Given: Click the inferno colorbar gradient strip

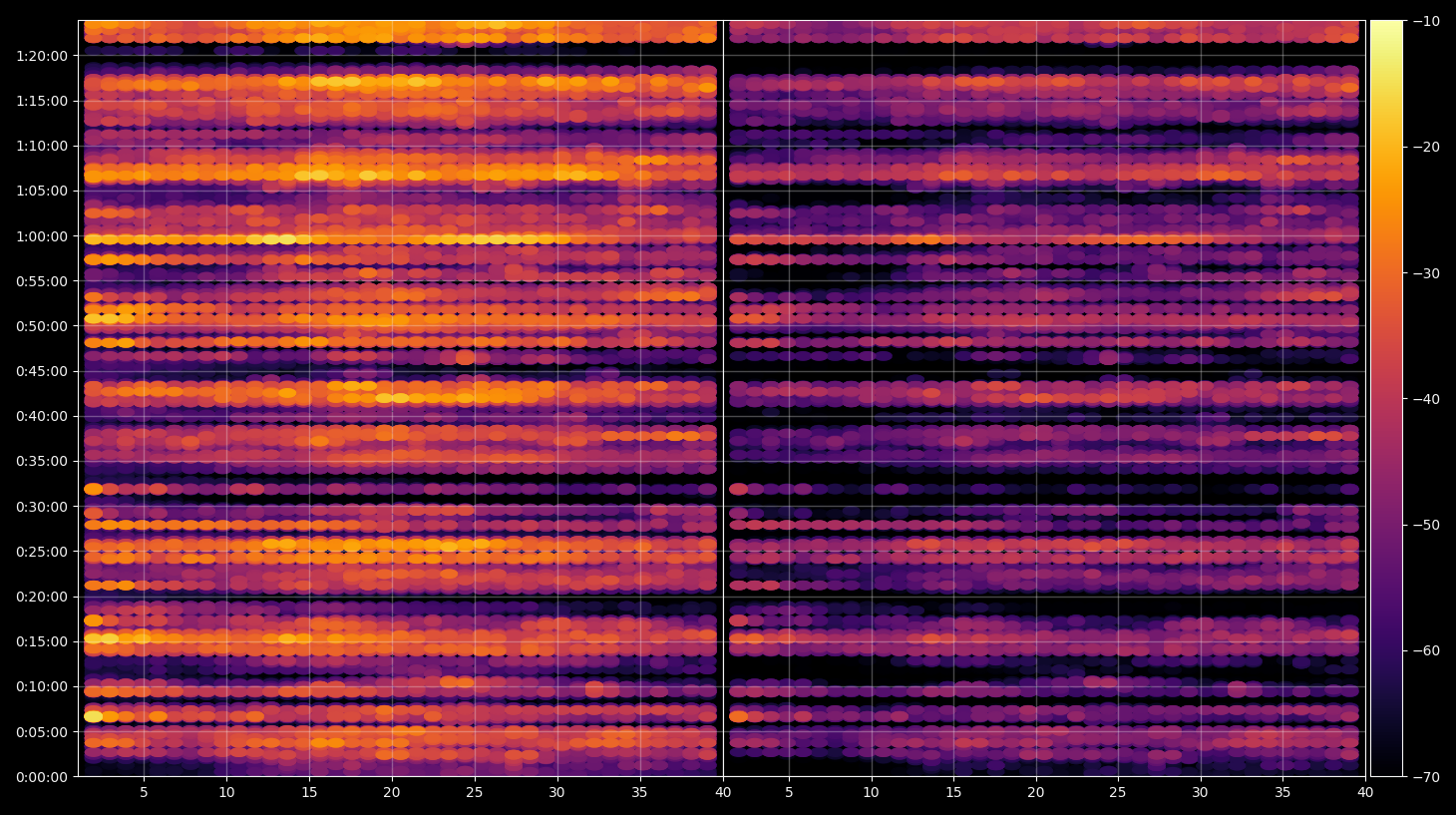Looking at the screenshot, I should click(x=1386, y=398).
